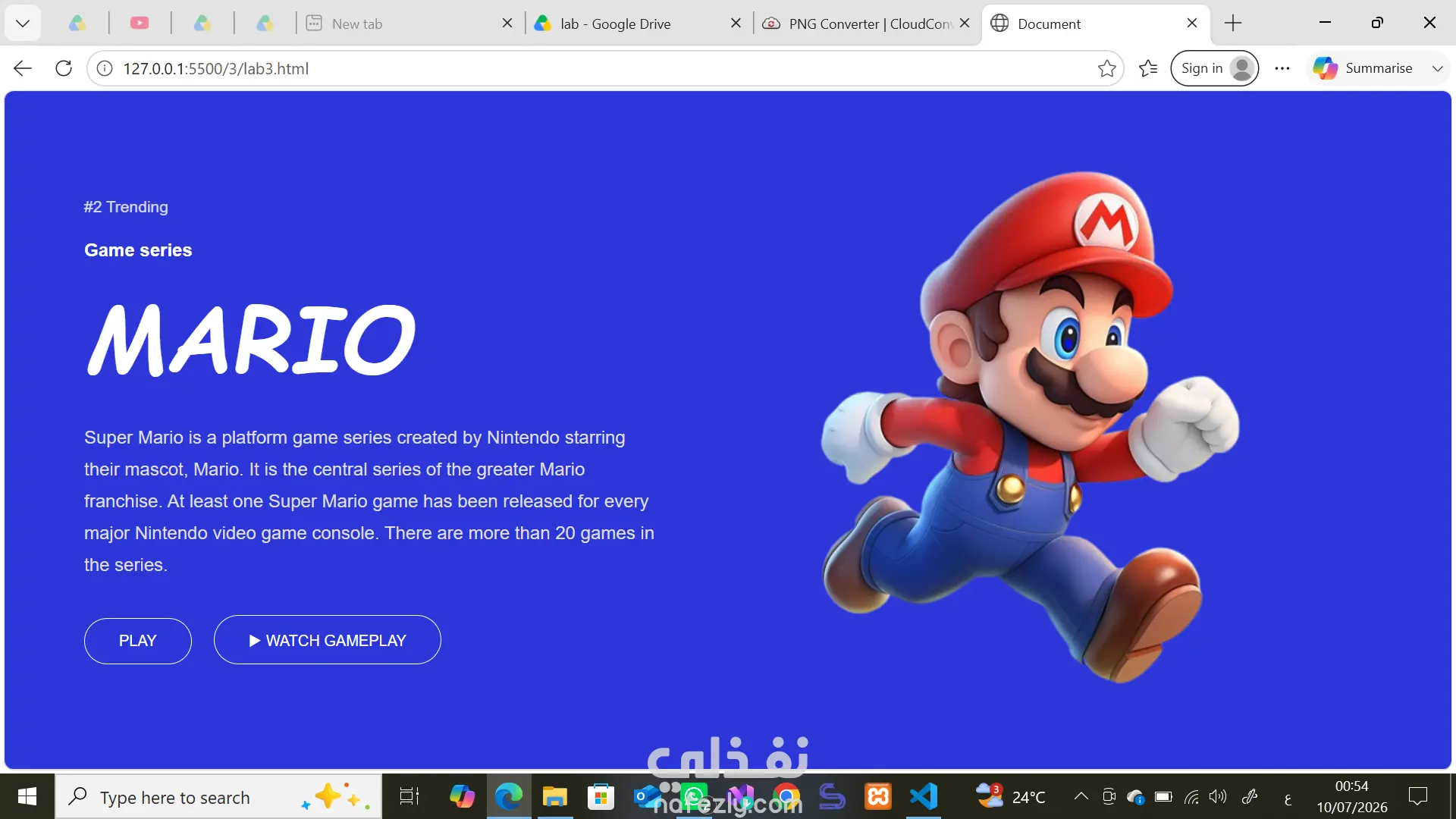Open Google Chrome from the taskbar
Screen dimensions: 1456x819
(x=786, y=797)
